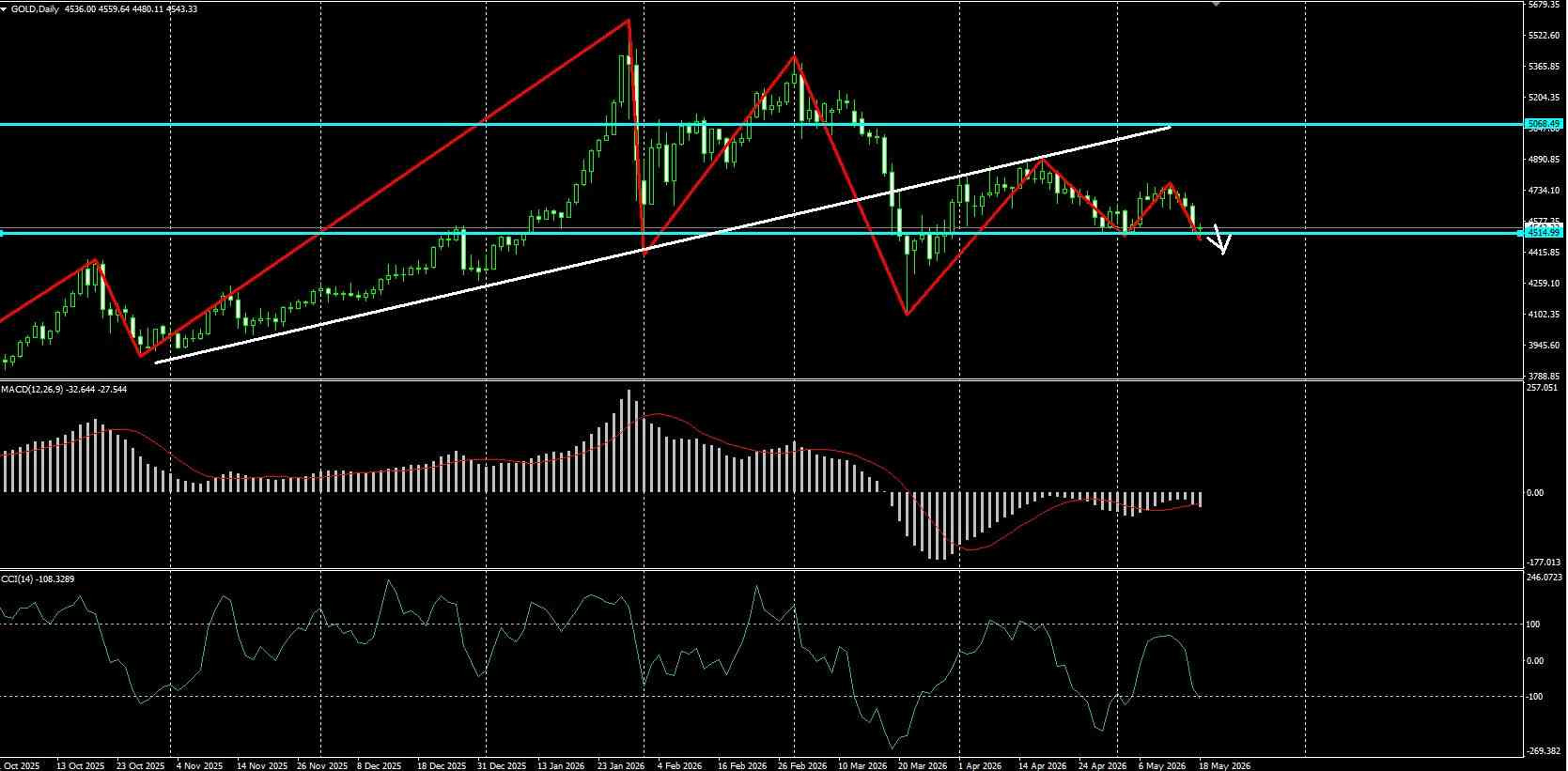
Task: Click the 26 Feb 2026 date label
Action: (801, 765)
